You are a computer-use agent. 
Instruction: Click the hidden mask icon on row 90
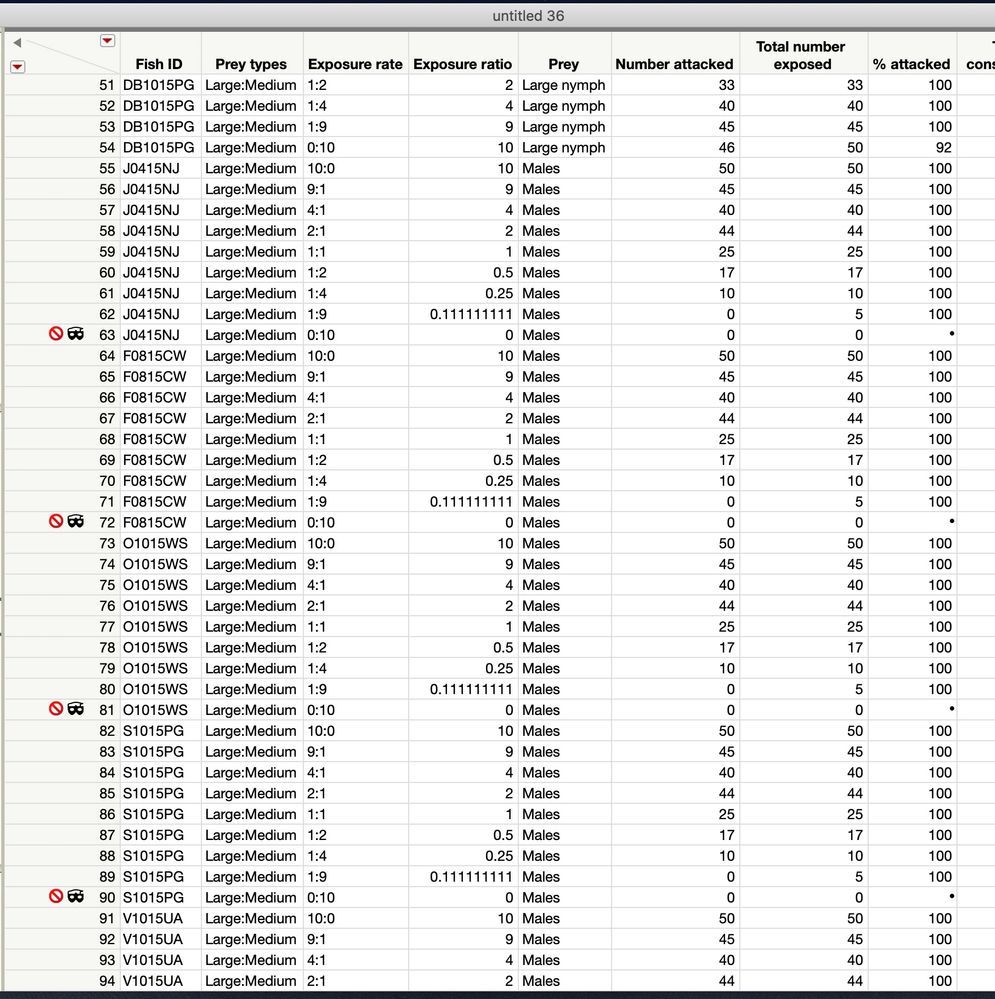(76, 896)
